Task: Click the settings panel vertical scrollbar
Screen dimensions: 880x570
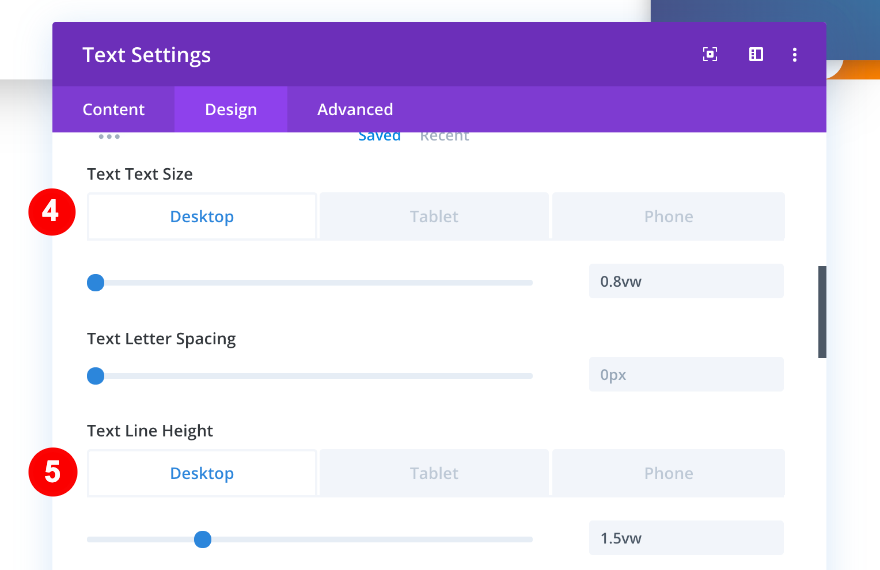Action: (x=822, y=311)
